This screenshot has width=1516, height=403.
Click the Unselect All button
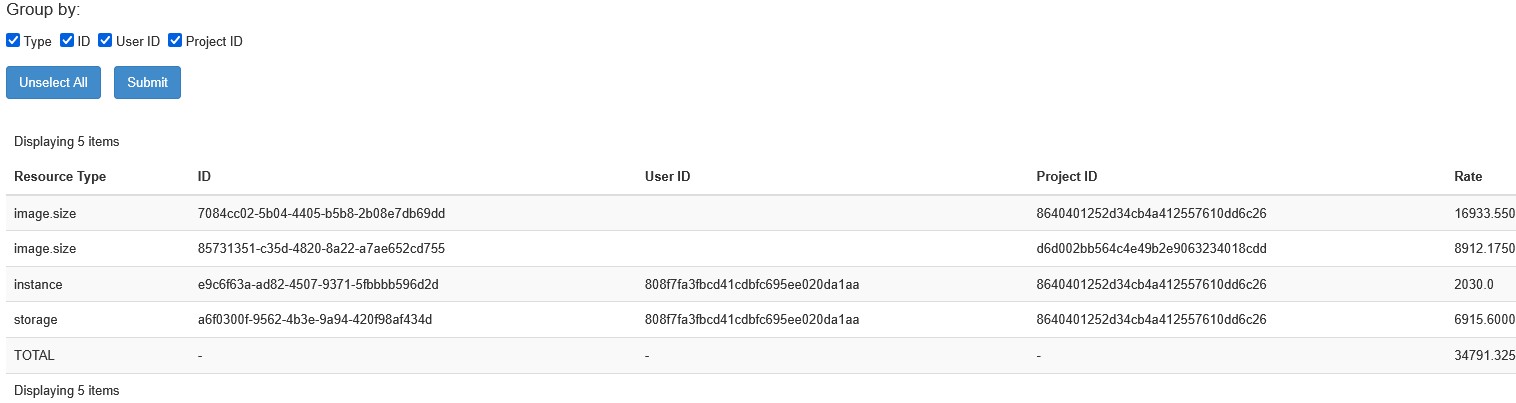tap(53, 83)
